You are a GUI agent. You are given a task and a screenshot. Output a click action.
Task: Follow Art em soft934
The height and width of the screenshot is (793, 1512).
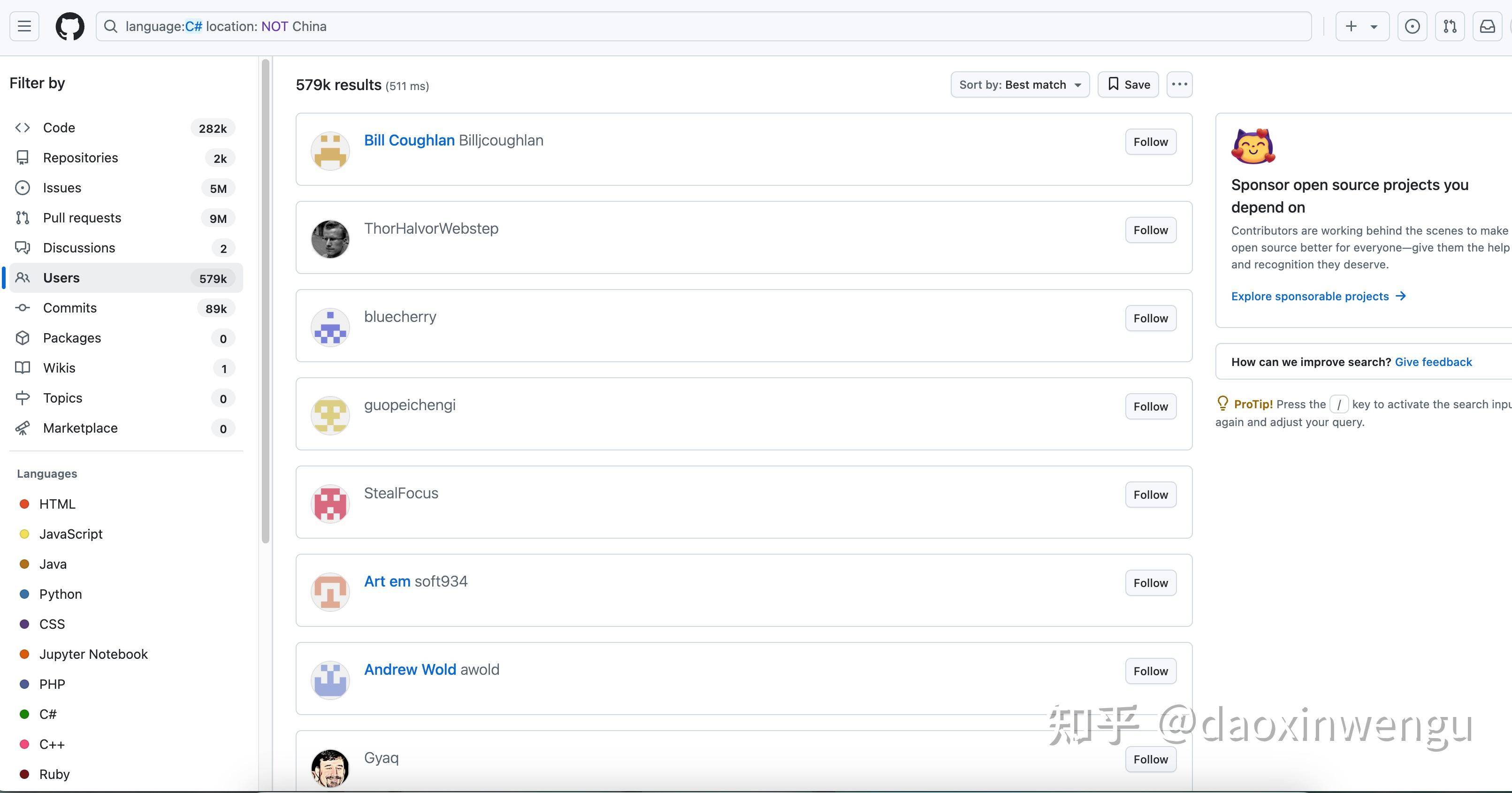coord(1151,583)
